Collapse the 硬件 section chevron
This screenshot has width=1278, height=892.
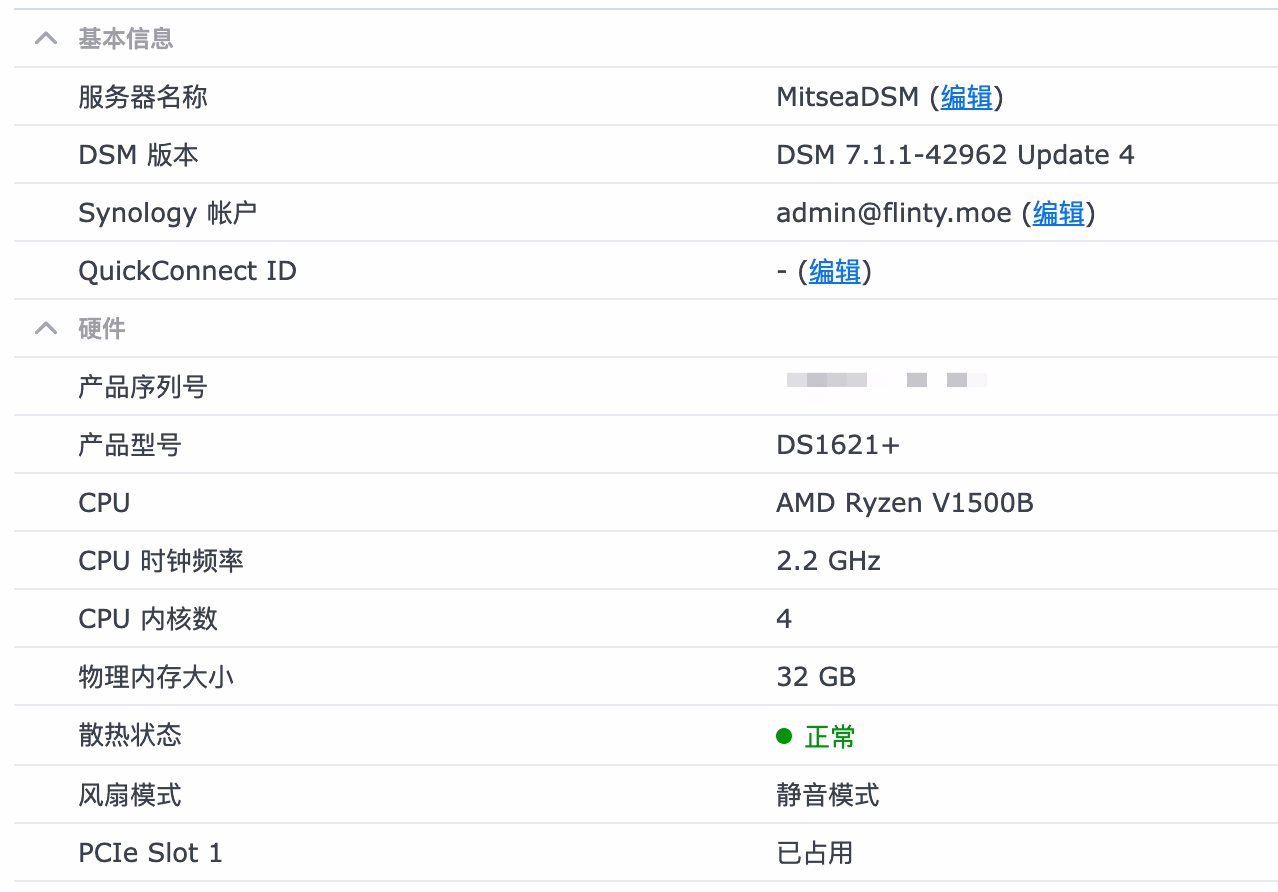click(x=46, y=328)
